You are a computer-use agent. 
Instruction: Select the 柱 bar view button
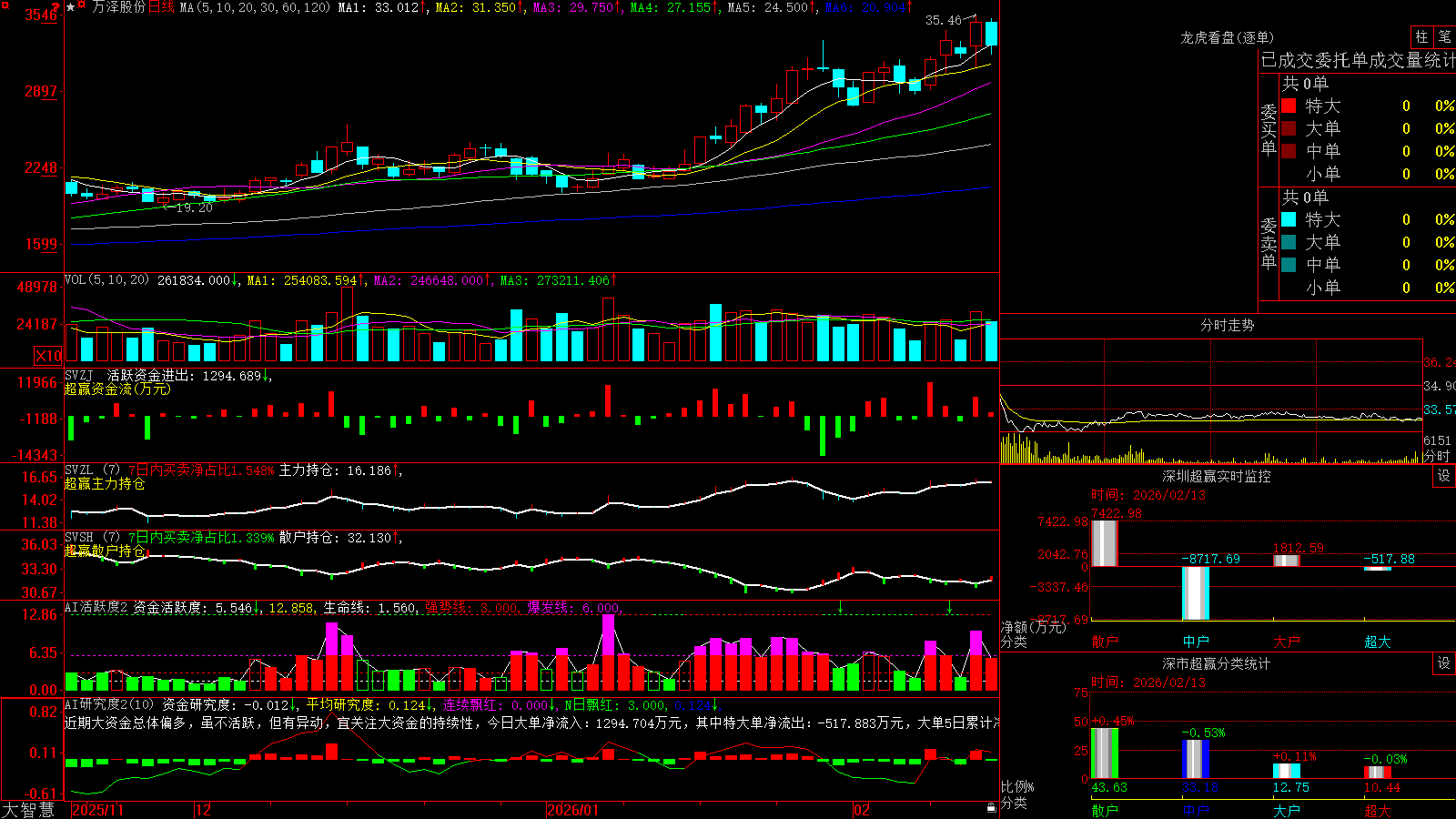click(1421, 36)
